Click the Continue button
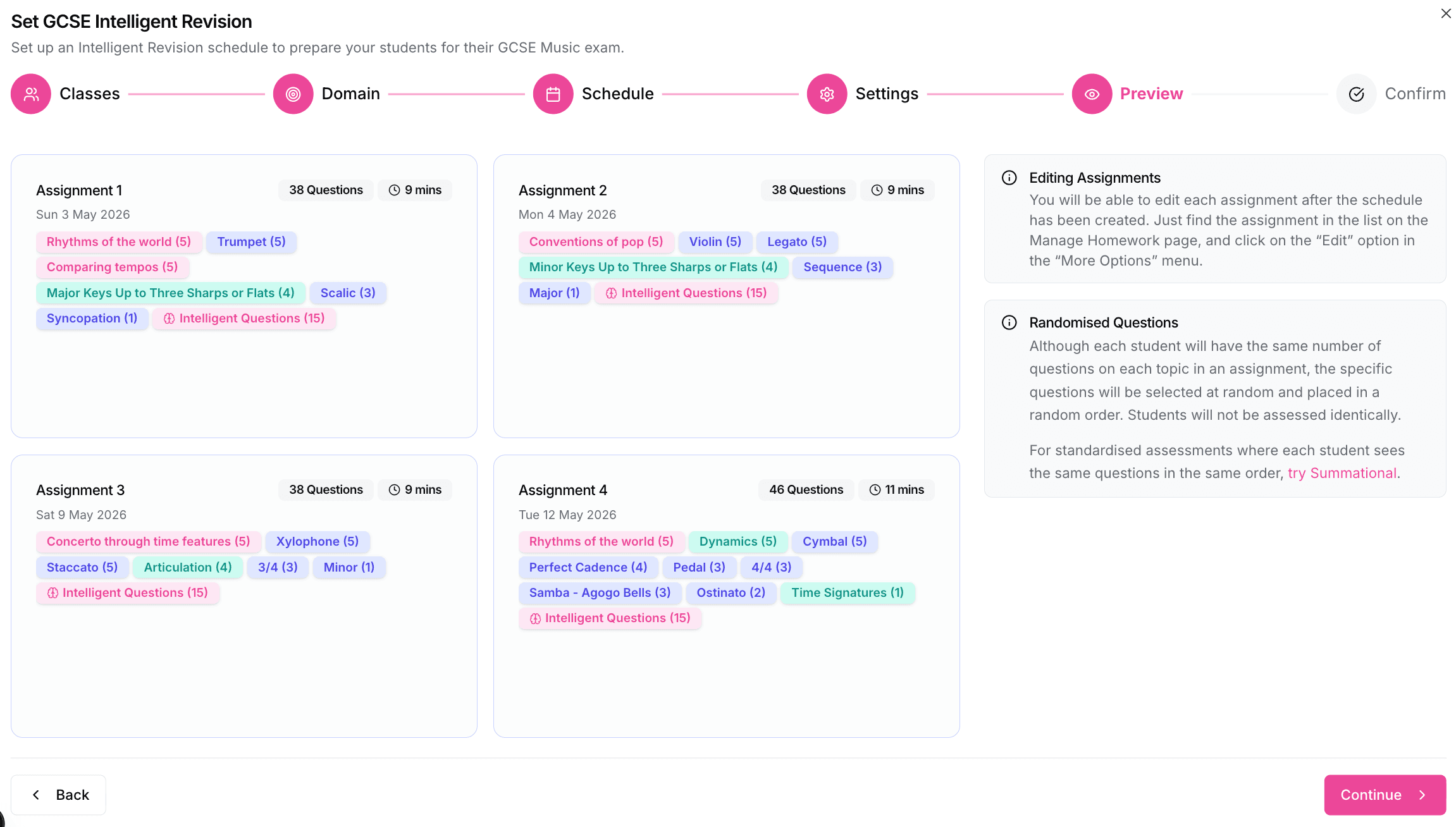This screenshot has height=827, width=1456. 1385,795
